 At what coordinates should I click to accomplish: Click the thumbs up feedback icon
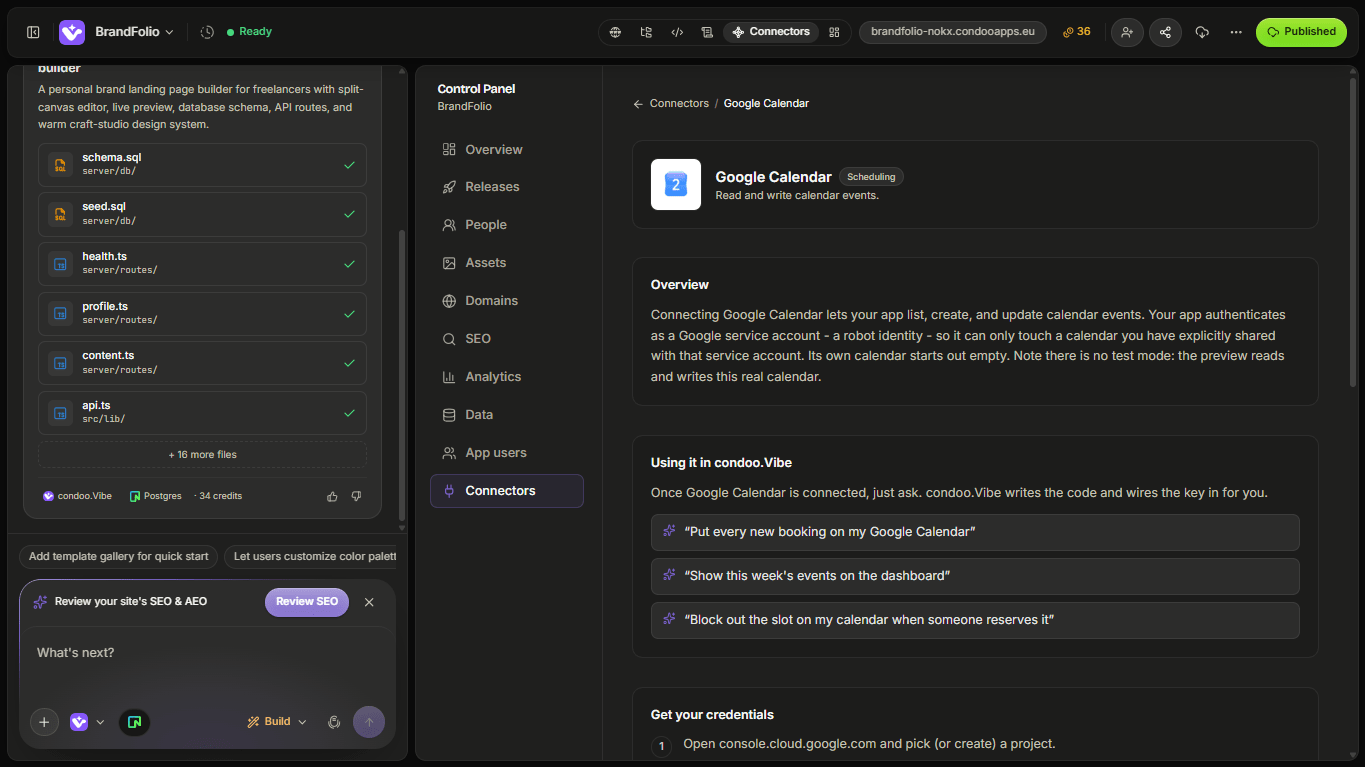click(x=332, y=496)
